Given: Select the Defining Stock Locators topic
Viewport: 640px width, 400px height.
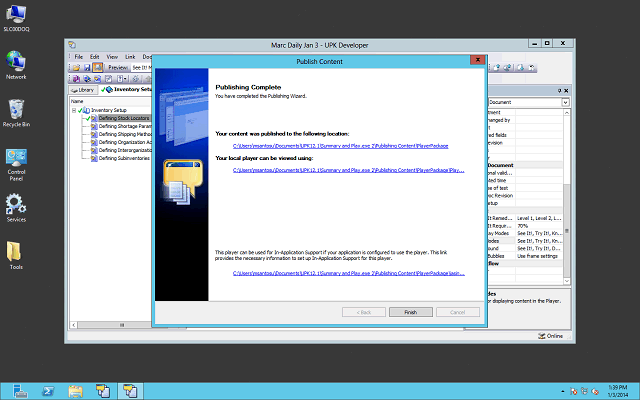Looking at the screenshot, I should (x=124, y=118).
